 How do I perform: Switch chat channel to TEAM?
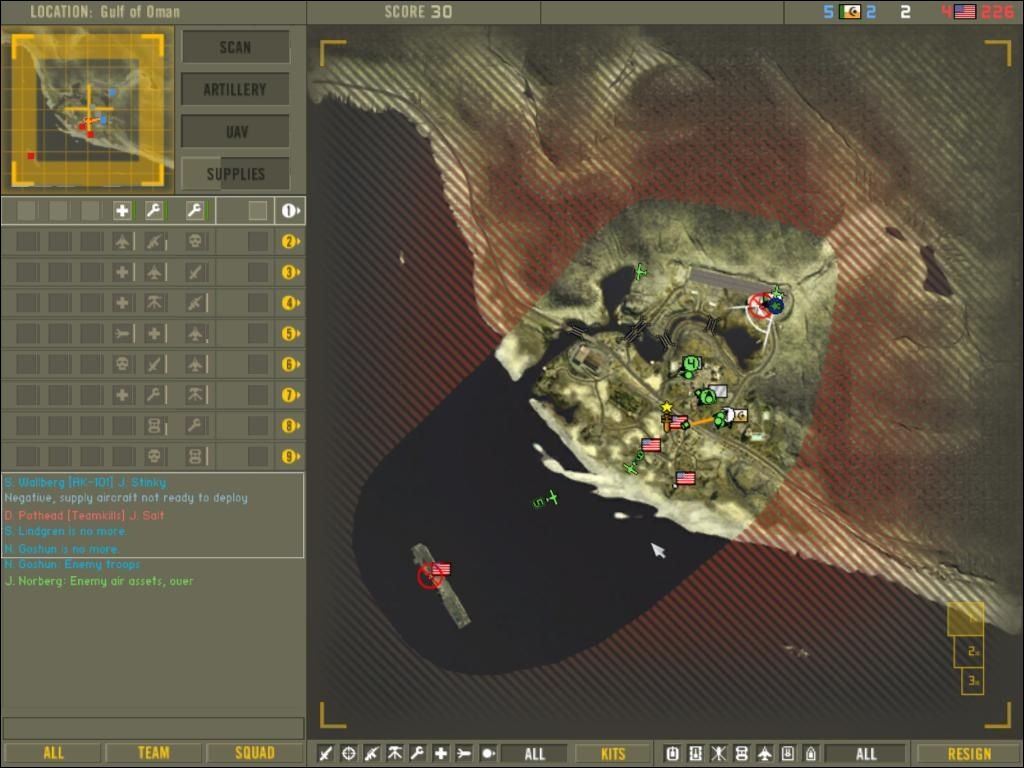pos(153,753)
